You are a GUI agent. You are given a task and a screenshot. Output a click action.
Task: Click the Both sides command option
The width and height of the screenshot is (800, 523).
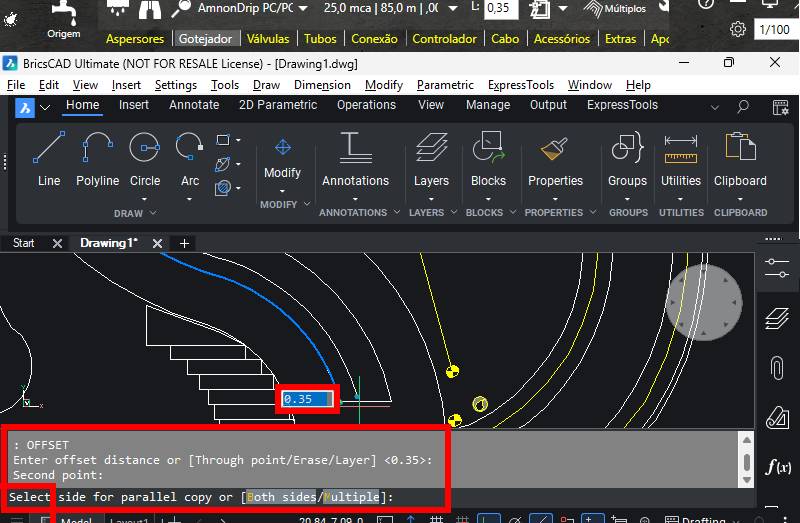pos(283,497)
